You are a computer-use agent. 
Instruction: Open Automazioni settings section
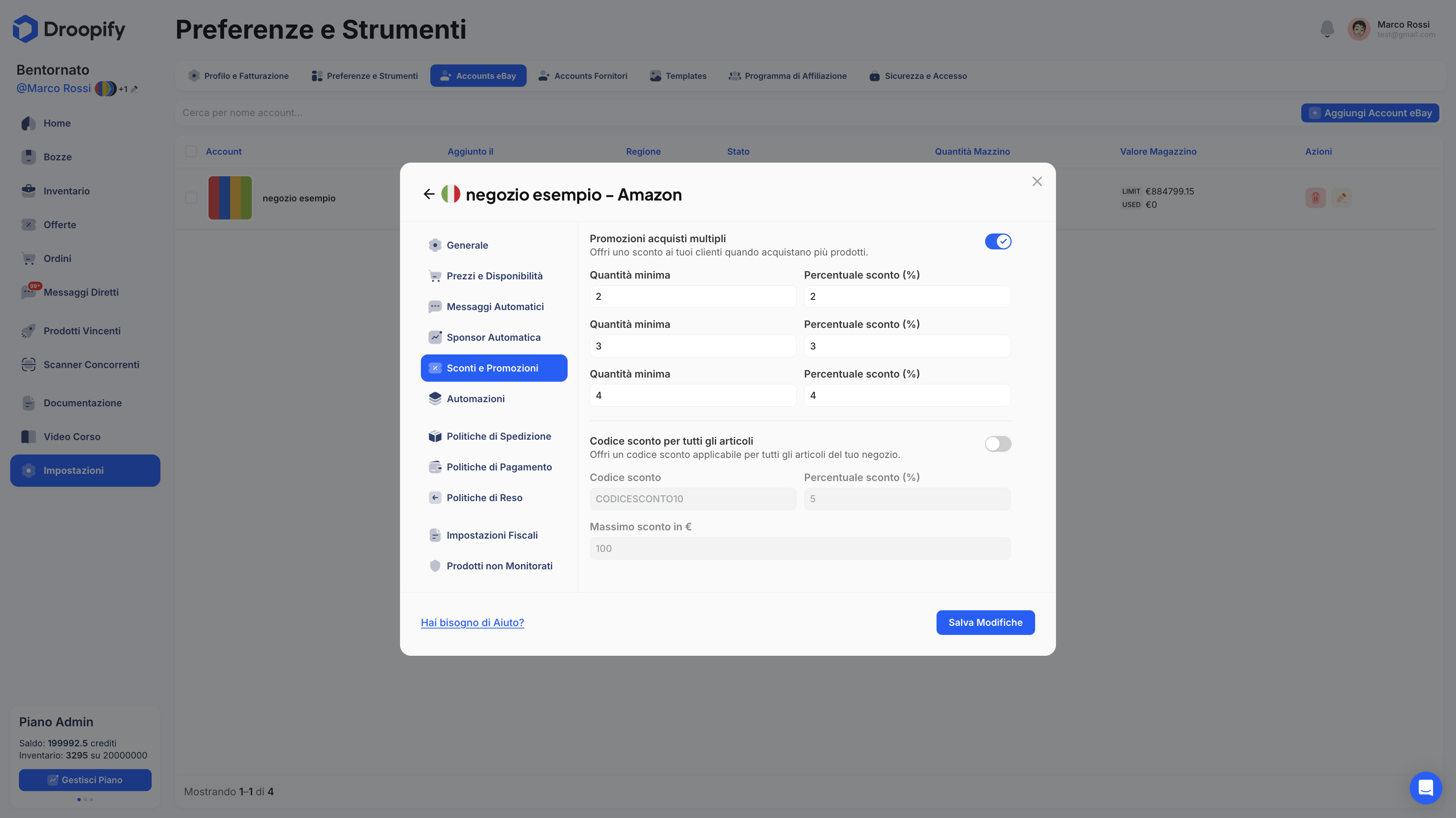(475, 399)
